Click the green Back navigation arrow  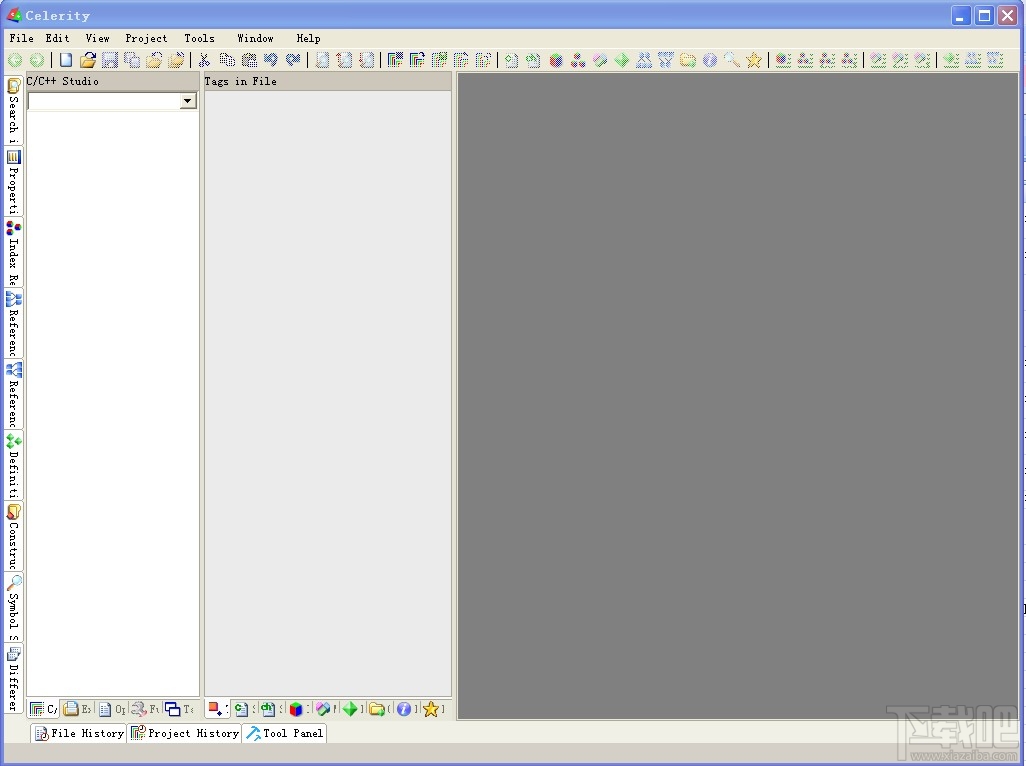(x=14, y=61)
